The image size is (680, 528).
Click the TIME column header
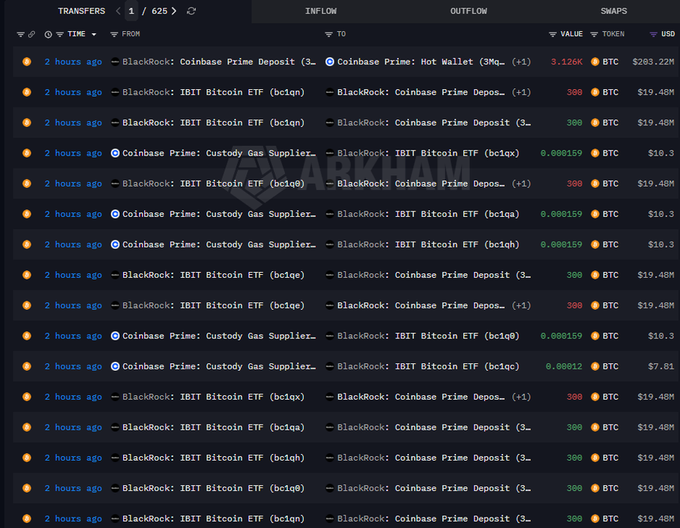pyautogui.click(x=76, y=34)
